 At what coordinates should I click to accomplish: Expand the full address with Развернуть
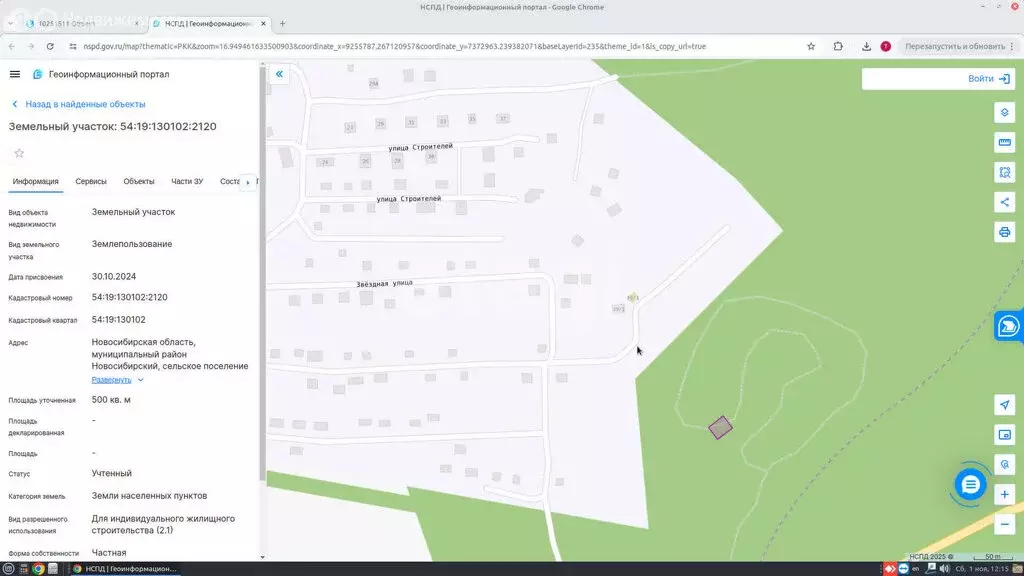112,380
